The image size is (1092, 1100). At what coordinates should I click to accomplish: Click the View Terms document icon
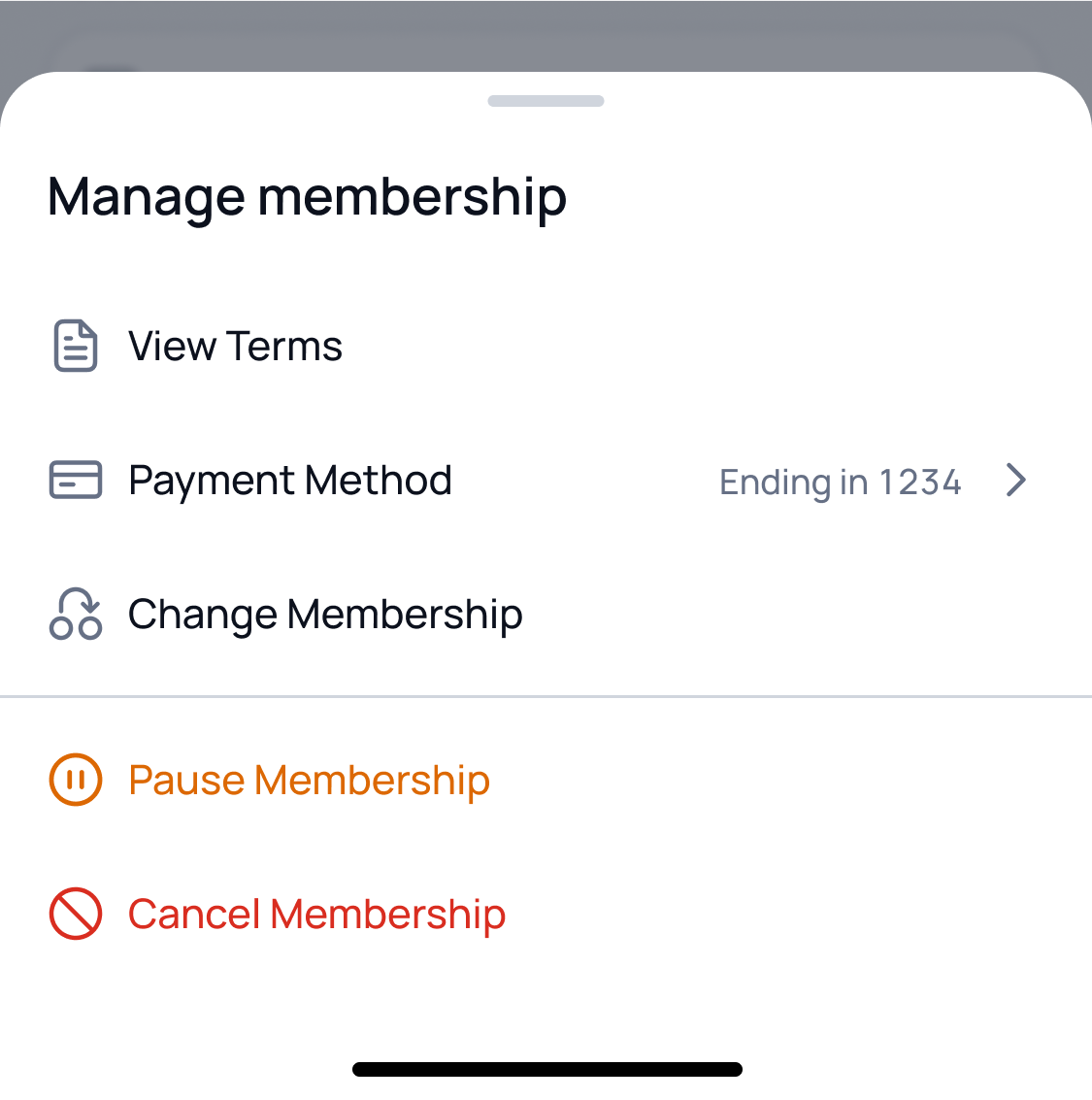coord(75,347)
